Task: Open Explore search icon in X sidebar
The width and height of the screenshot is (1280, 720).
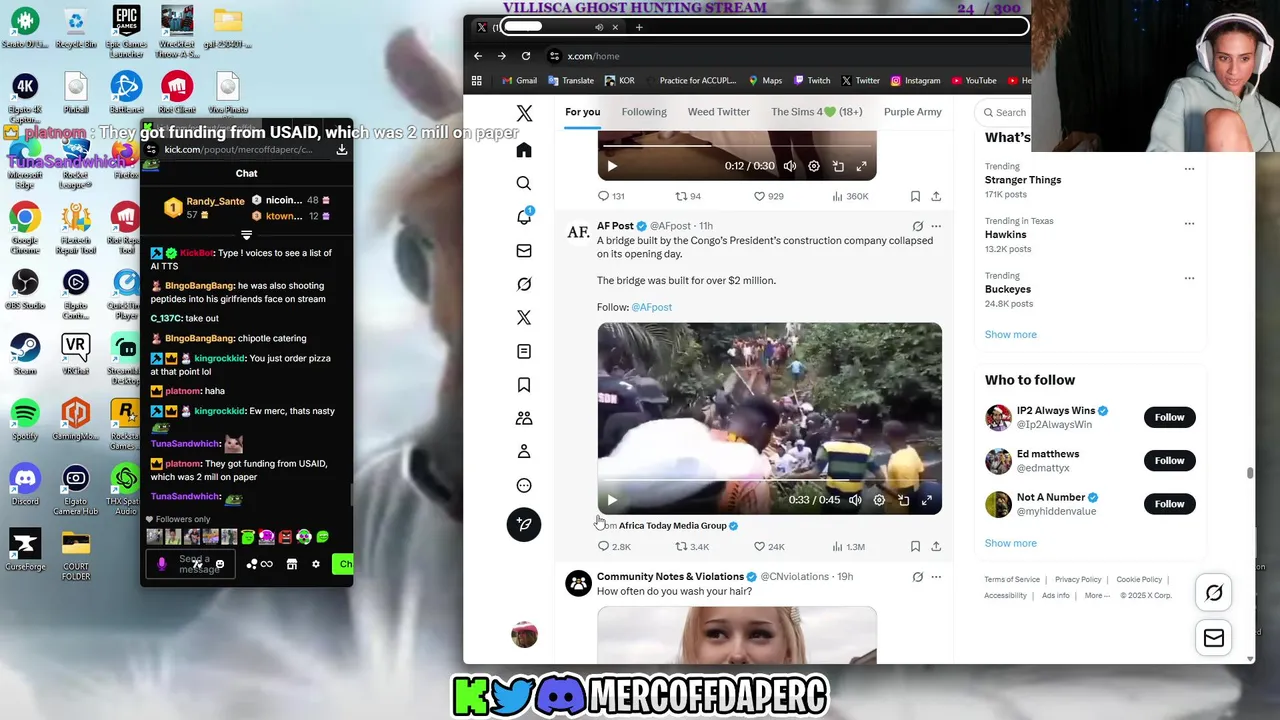Action: click(x=524, y=183)
